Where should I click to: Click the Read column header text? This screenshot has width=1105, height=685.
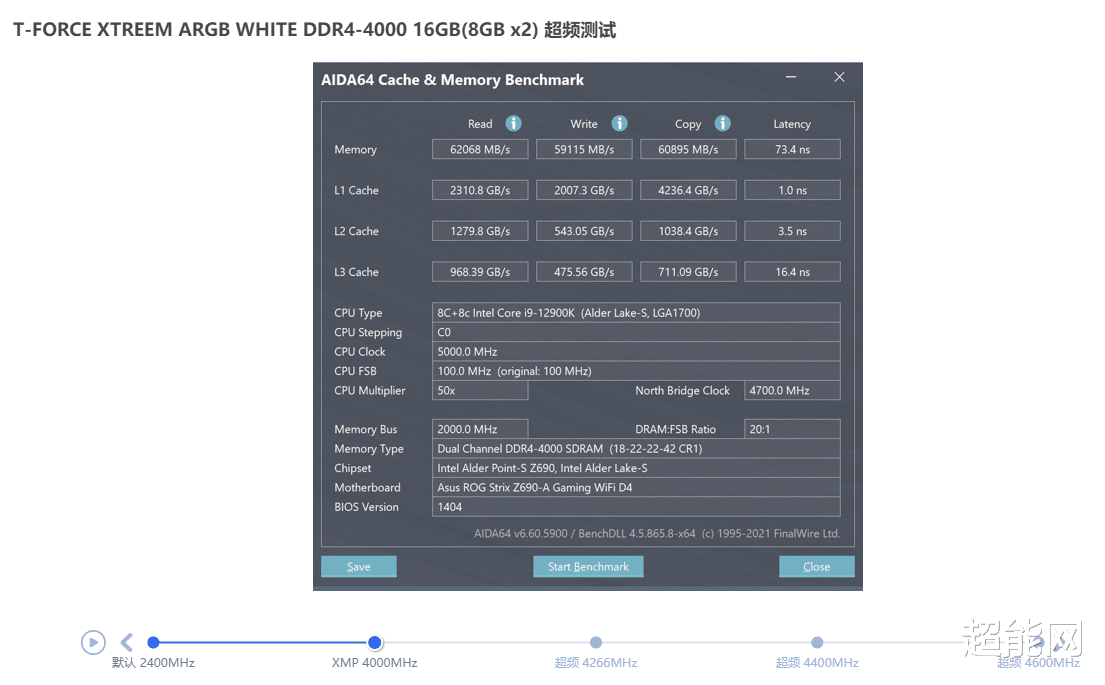pyautogui.click(x=480, y=124)
